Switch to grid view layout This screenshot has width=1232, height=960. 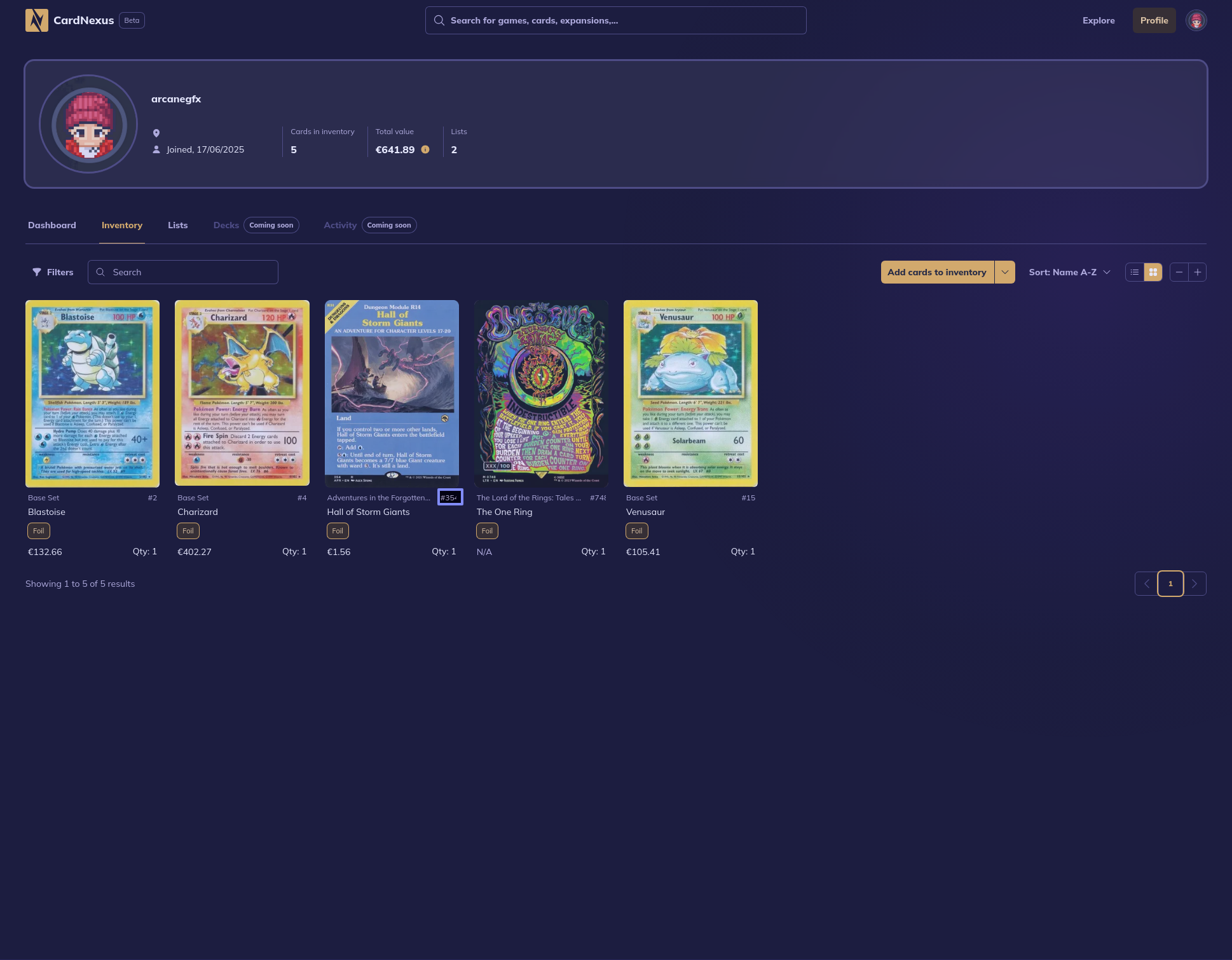click(1153, 272)
